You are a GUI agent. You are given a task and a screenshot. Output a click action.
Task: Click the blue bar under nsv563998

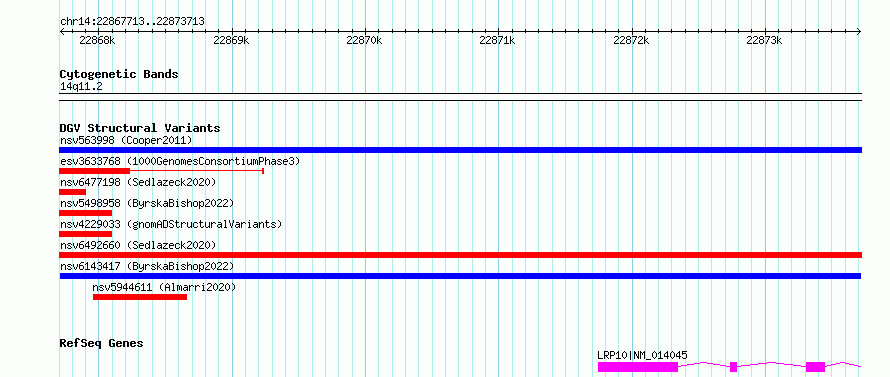[460, 150]
